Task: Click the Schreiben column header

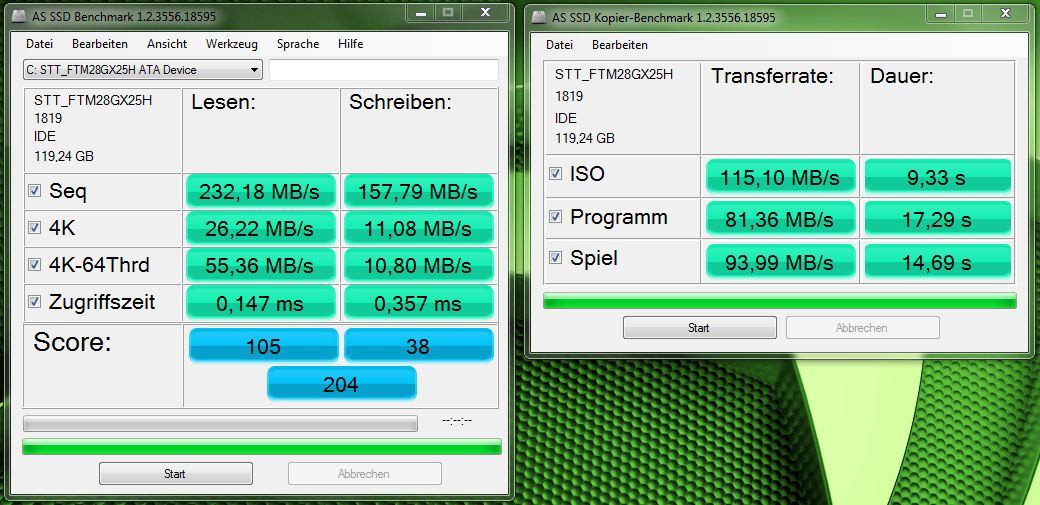Action: [400, 102]
